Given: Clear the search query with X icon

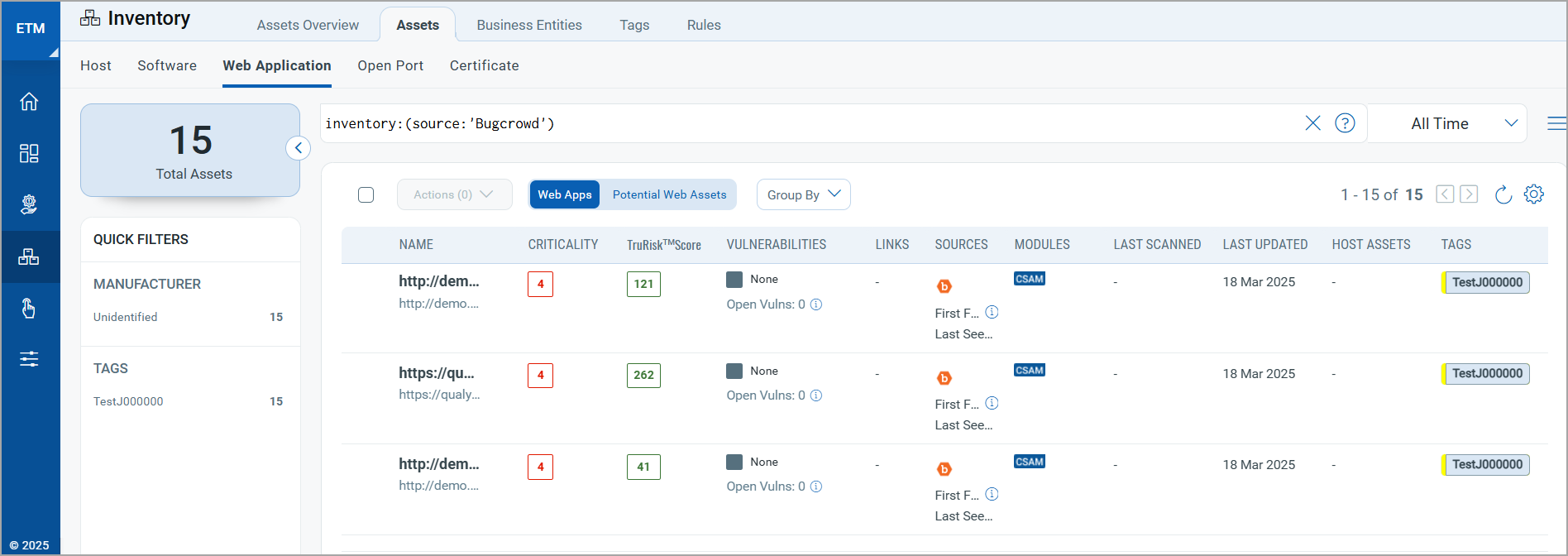Looking at the screenshot, I should 1312,123.
